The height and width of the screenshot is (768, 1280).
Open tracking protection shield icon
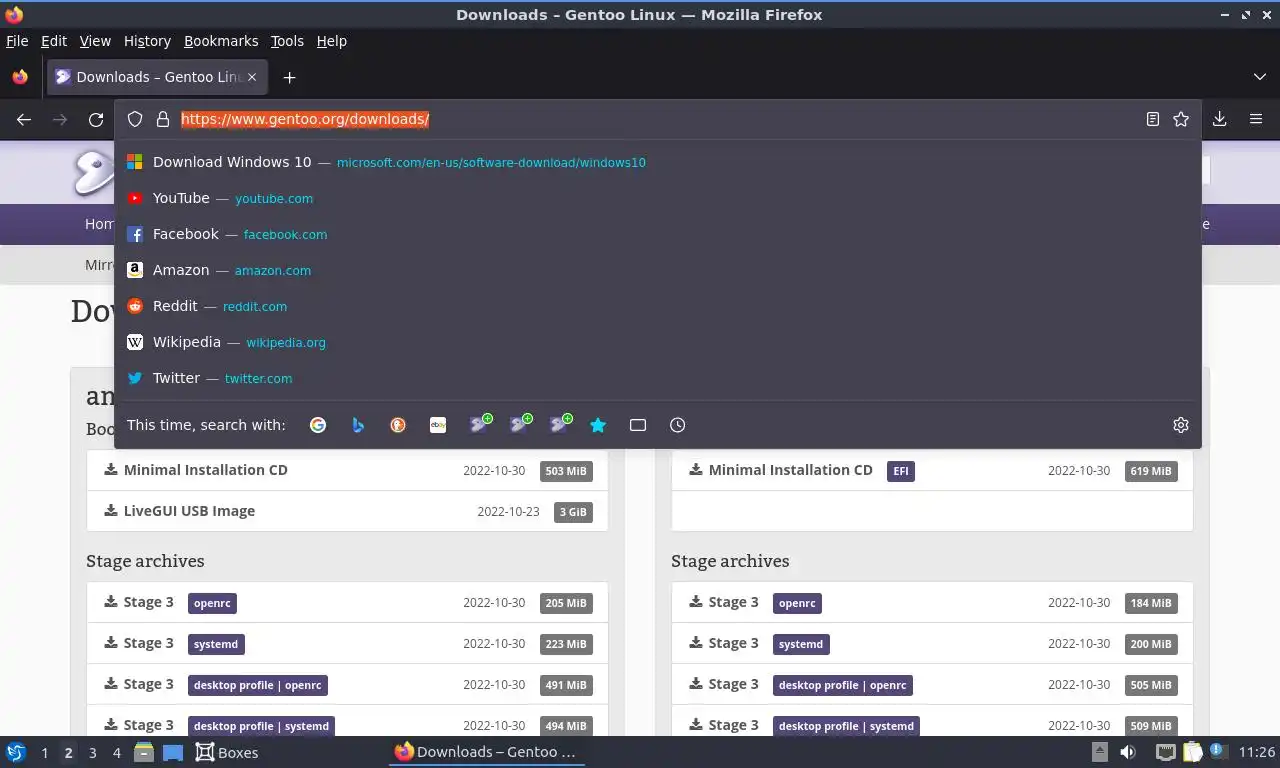(x=135, y=119)
